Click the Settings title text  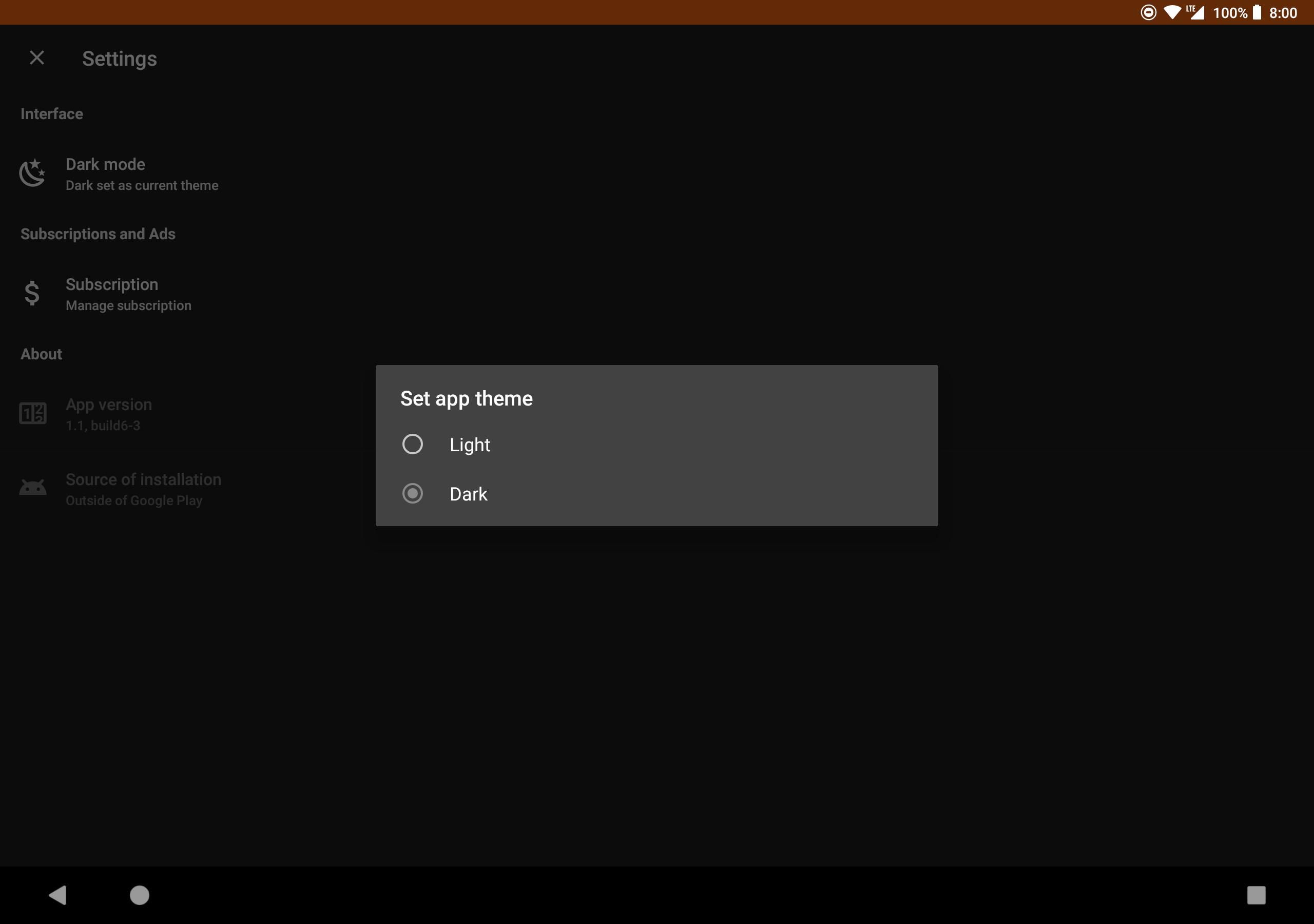point(119,59)
